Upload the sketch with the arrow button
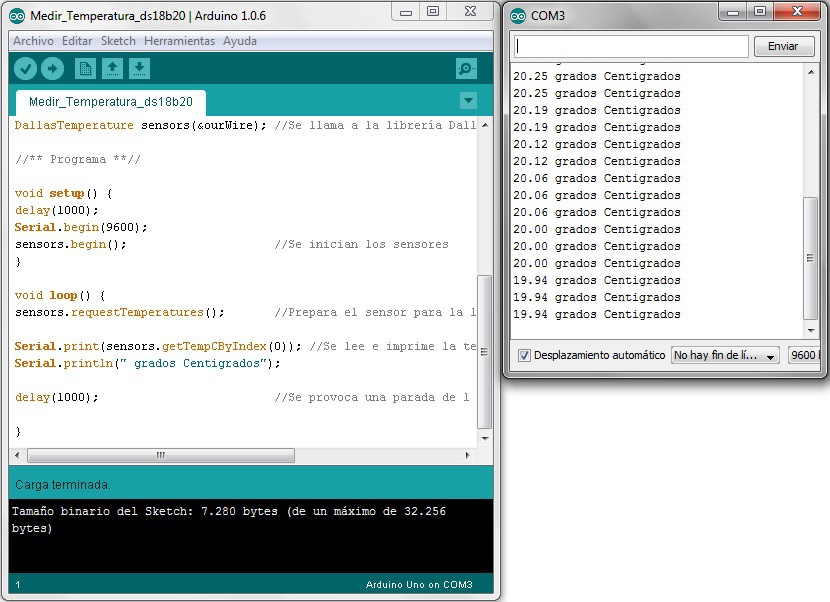The width and height of the screenshot is (830, 602). (52, 69)
